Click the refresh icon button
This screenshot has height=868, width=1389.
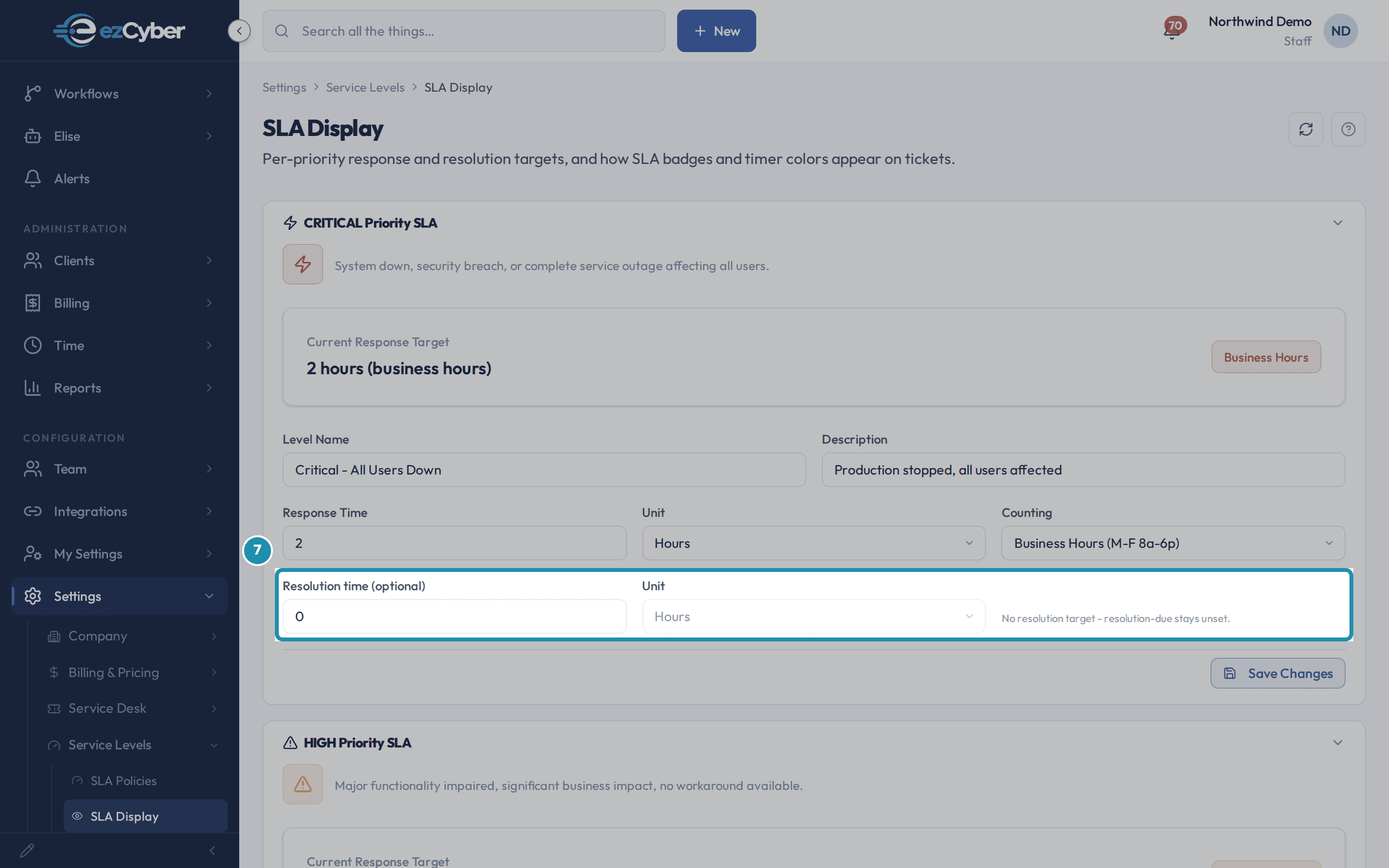[x=1306, y=129]
